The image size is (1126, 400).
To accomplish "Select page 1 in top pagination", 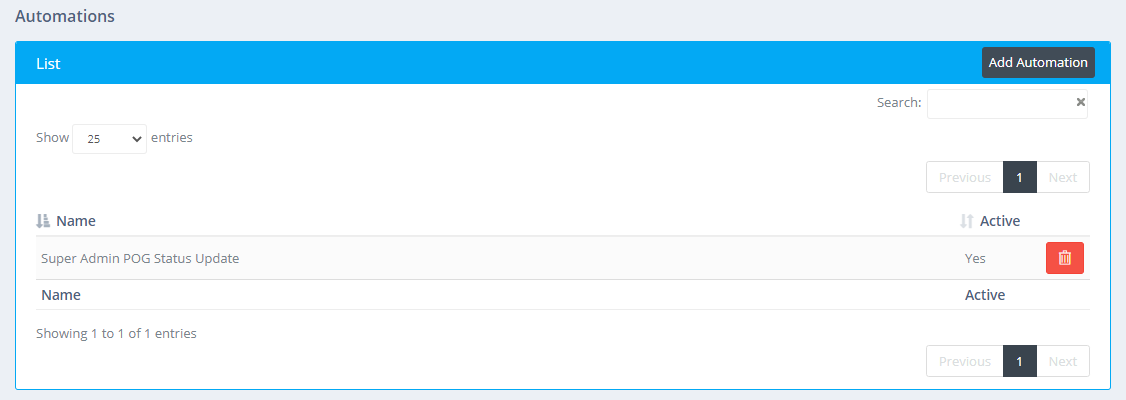I will [x=1019, y=177].
